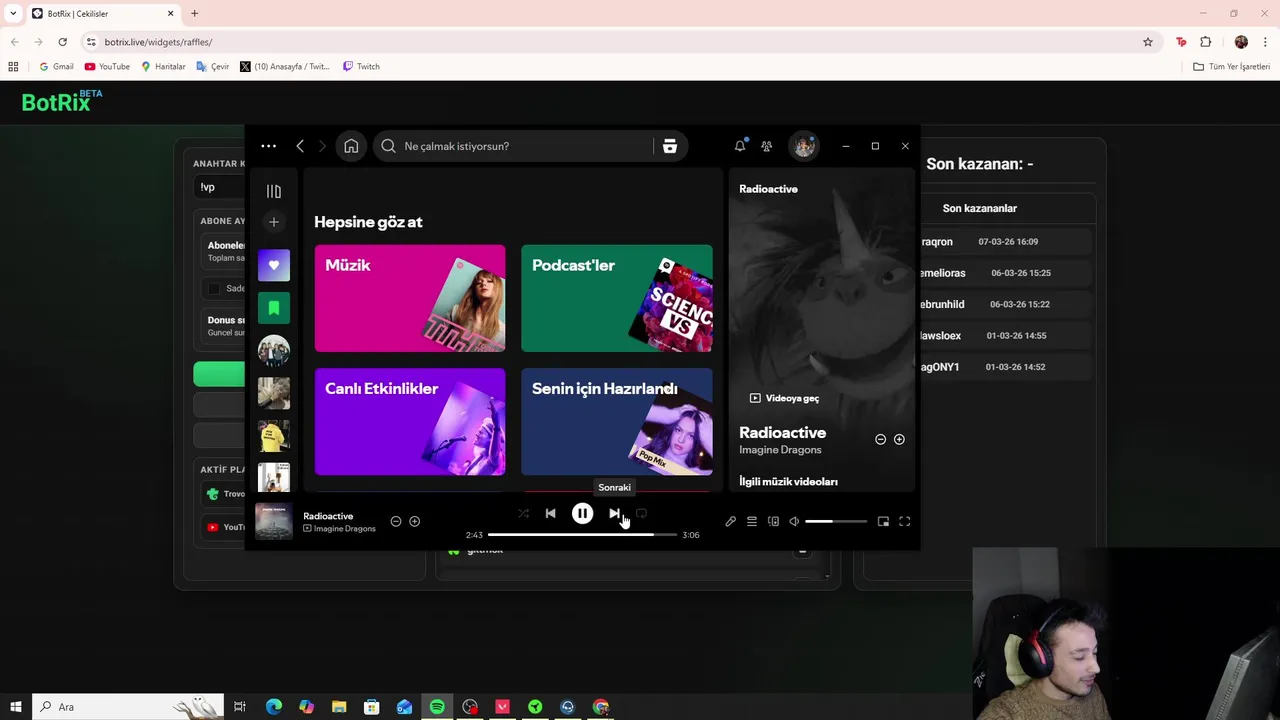
Task: Open Twitch bookmark
Action: click(x=361, y=67)
